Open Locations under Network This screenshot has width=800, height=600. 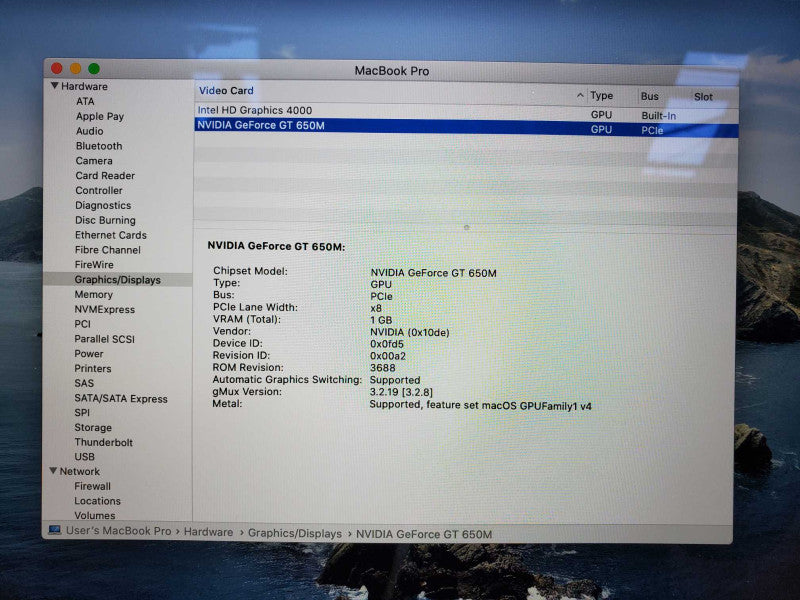pyautogui.click(x=97, y=501)
